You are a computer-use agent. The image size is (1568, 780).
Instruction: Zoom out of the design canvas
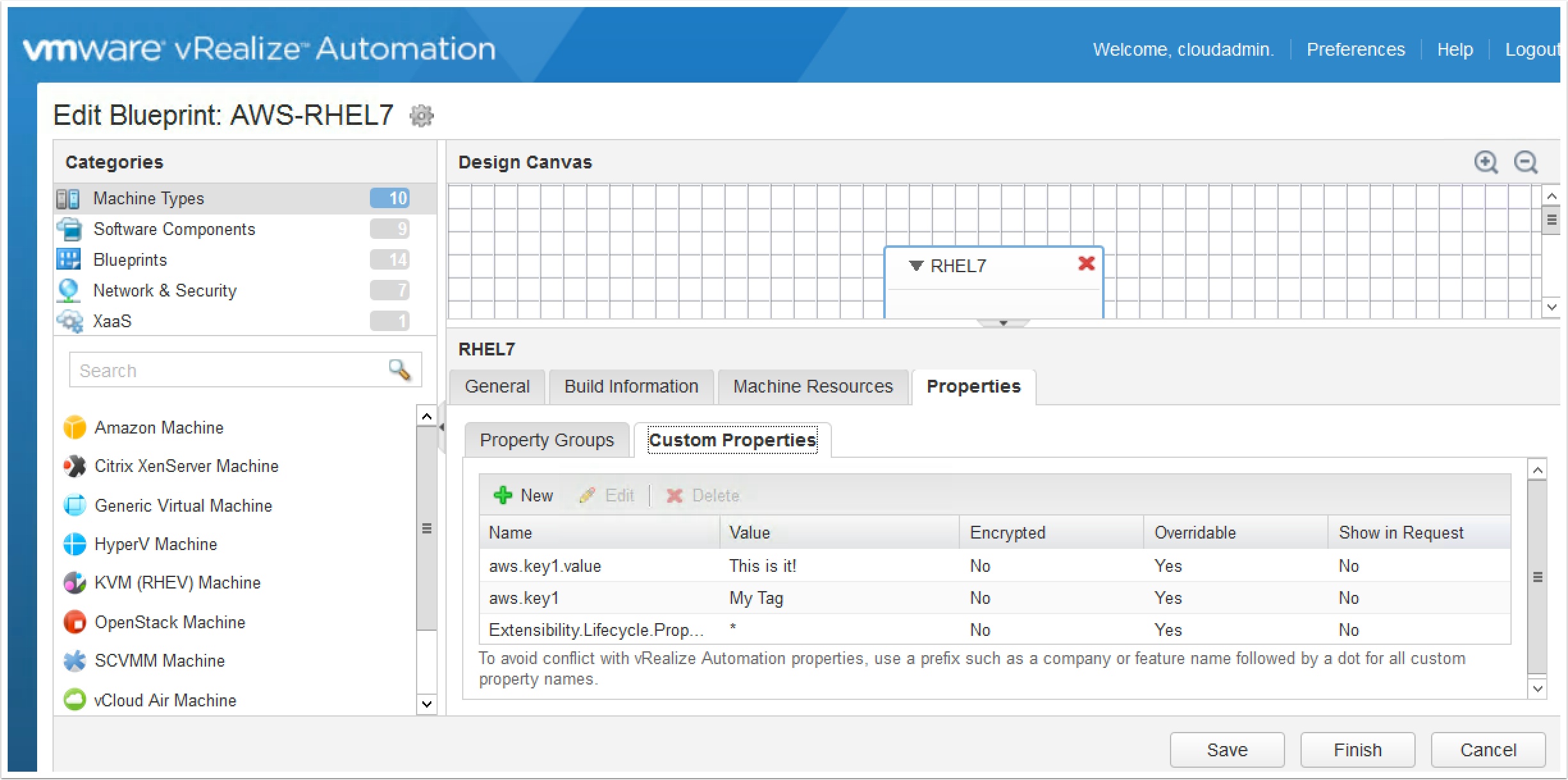(x=1526, y=162)
